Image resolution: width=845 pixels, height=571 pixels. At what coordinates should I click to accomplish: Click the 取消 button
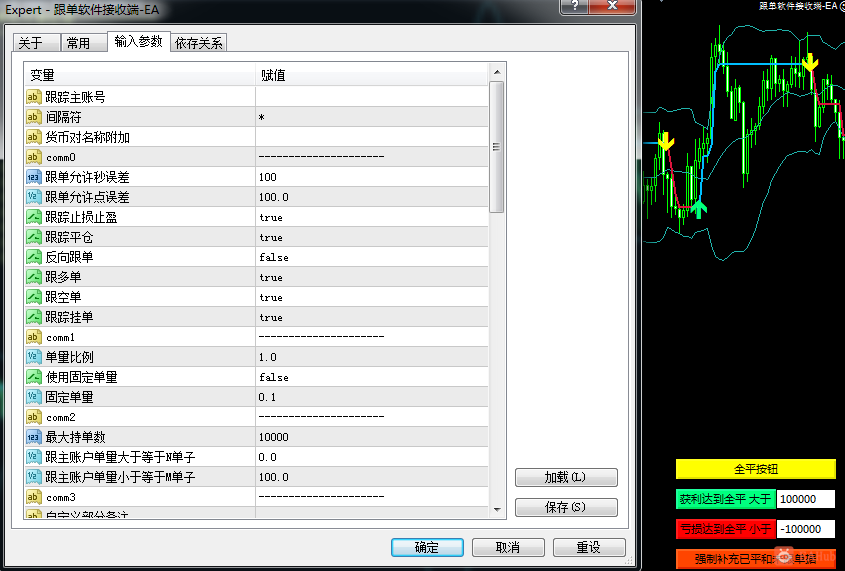click(508, 547)
